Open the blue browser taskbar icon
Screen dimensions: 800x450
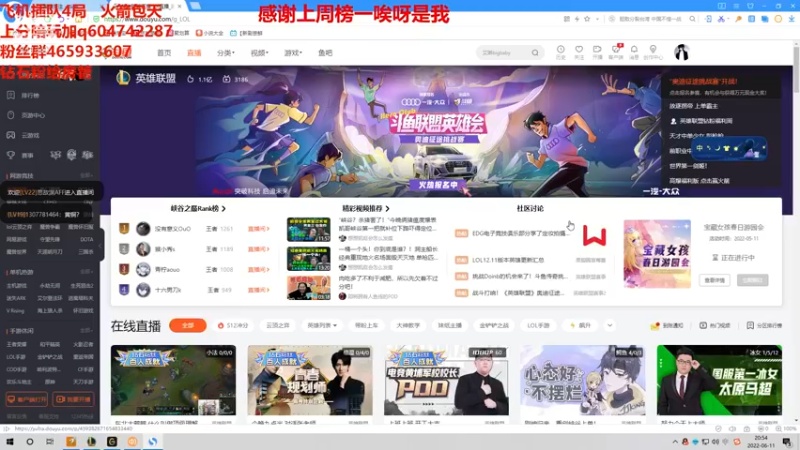(x=153, y=441)
